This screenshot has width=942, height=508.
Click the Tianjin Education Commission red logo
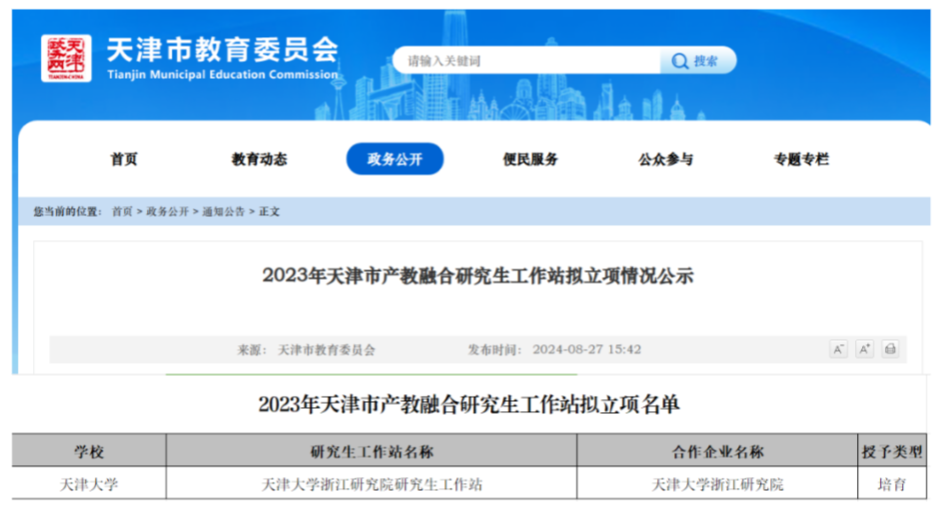pos(66,58)
